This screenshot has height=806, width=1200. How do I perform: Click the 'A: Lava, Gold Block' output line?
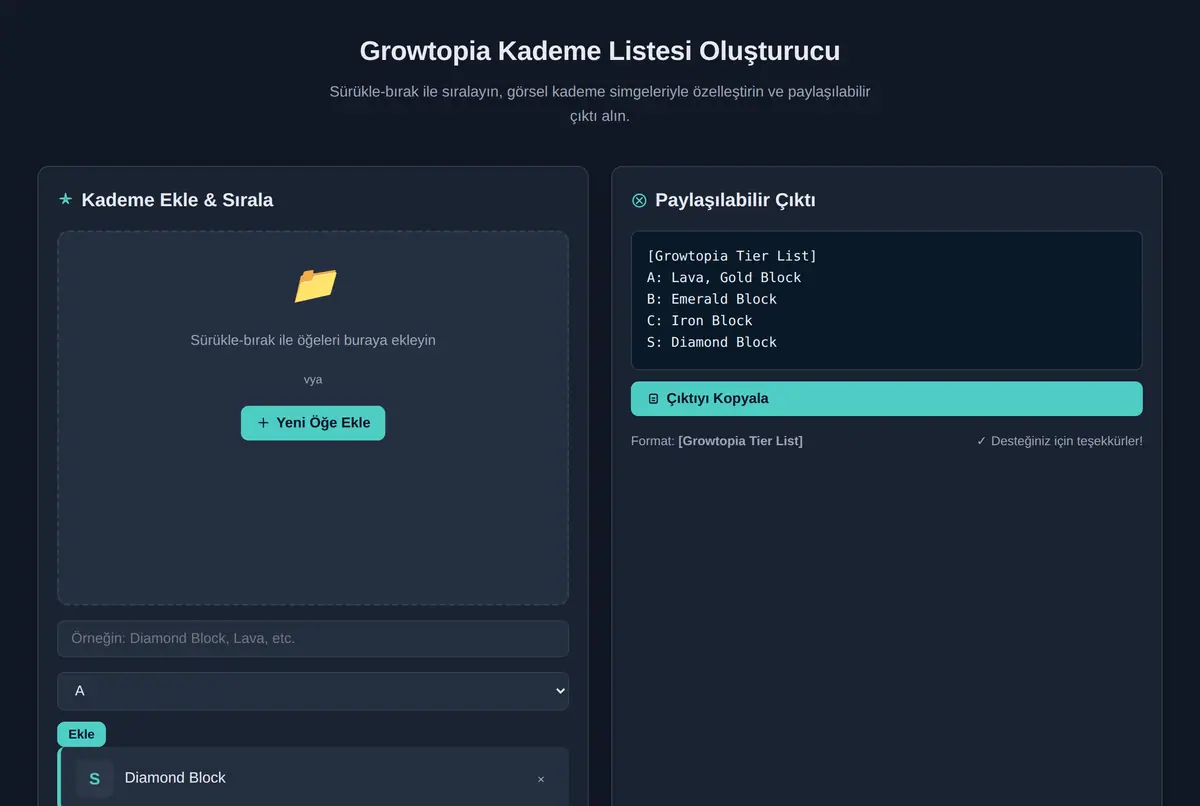click(x=724, y=277)
